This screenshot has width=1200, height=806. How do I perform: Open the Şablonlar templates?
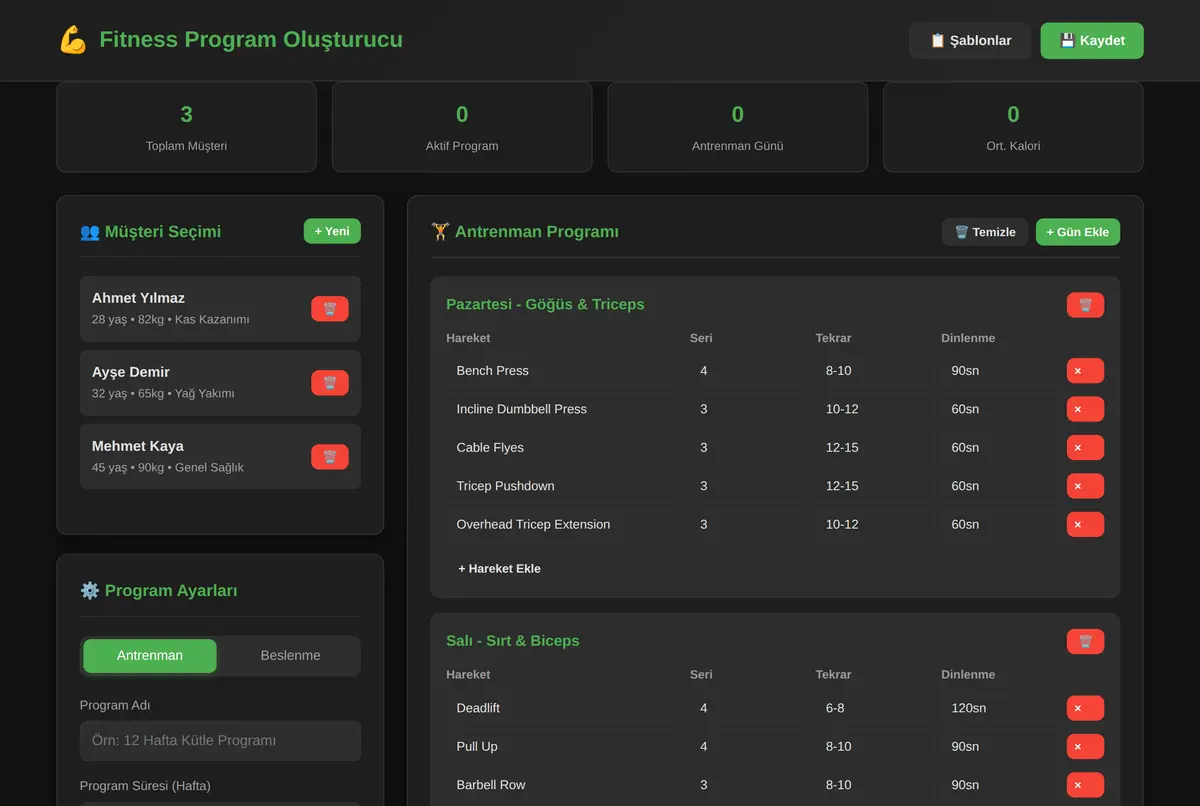(x=970, y=41)
